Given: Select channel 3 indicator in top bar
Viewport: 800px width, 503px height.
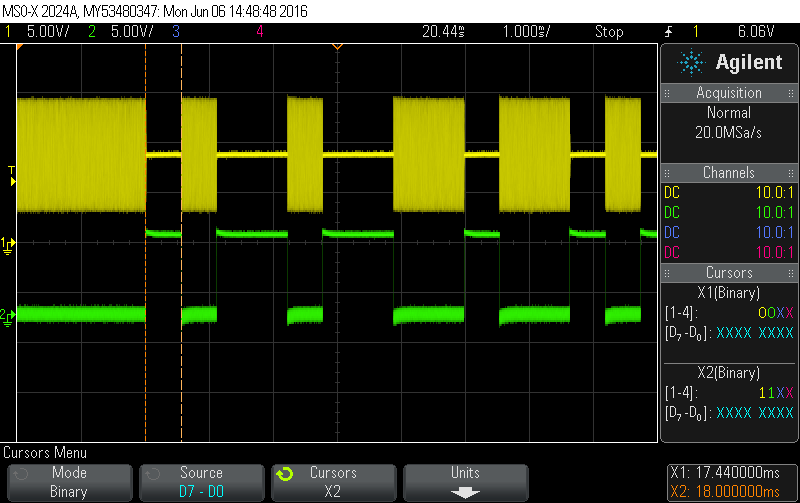Looking at the screenshot, I should pos(176,32).
